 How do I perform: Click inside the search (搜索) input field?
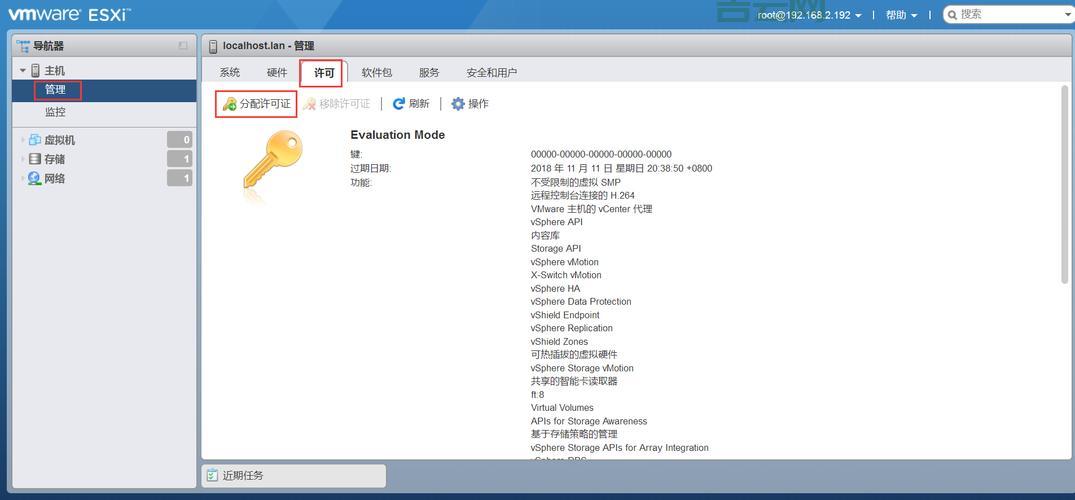1010,15
